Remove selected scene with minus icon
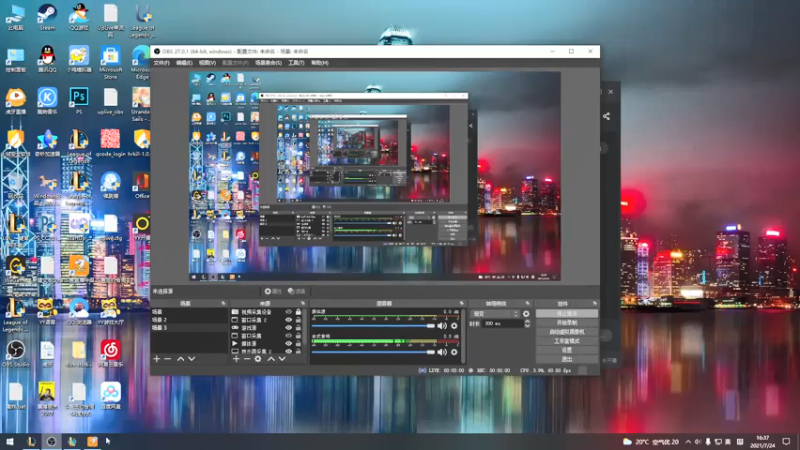 (167, 359)
